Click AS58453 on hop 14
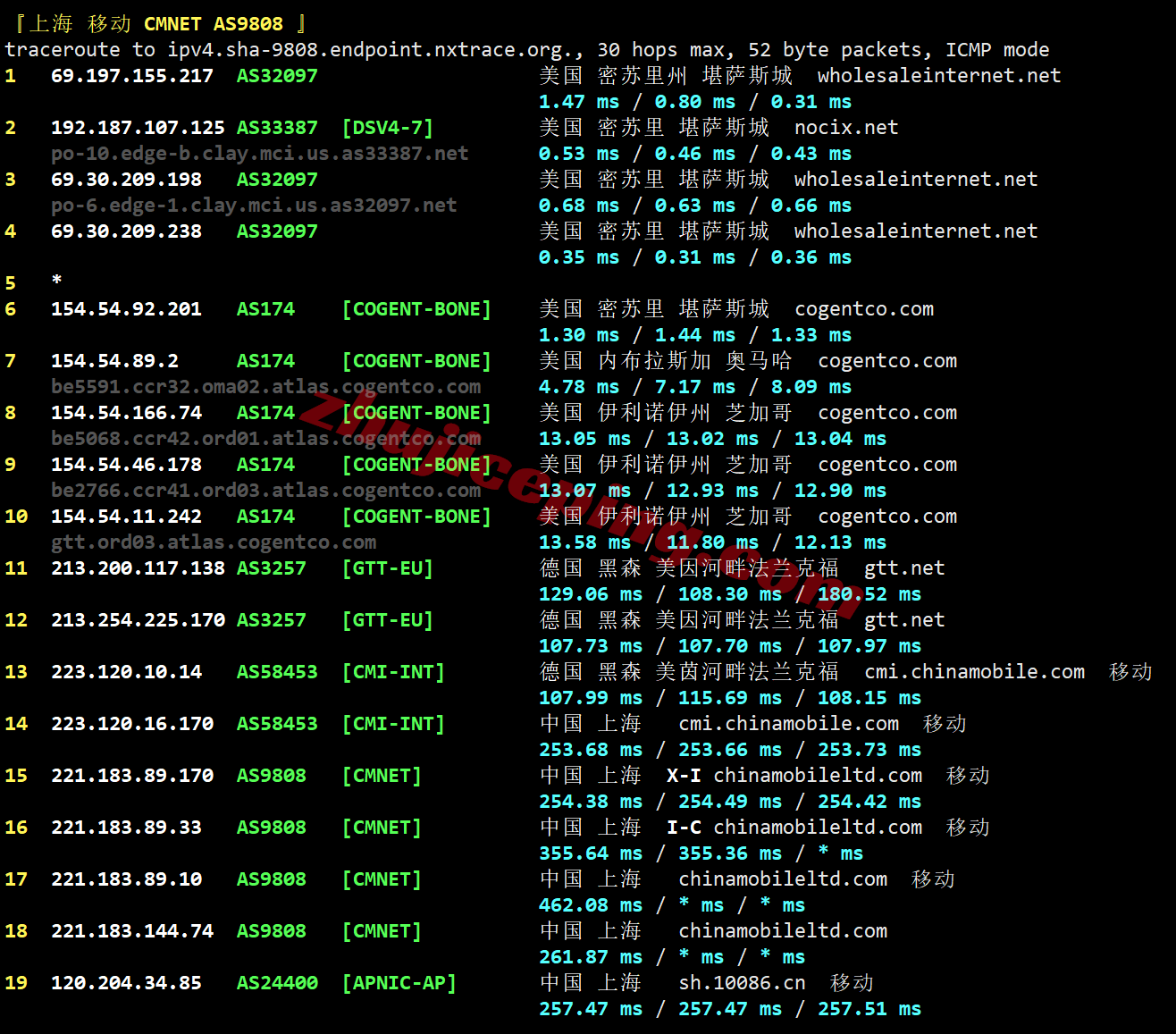 tap(277, 724)
